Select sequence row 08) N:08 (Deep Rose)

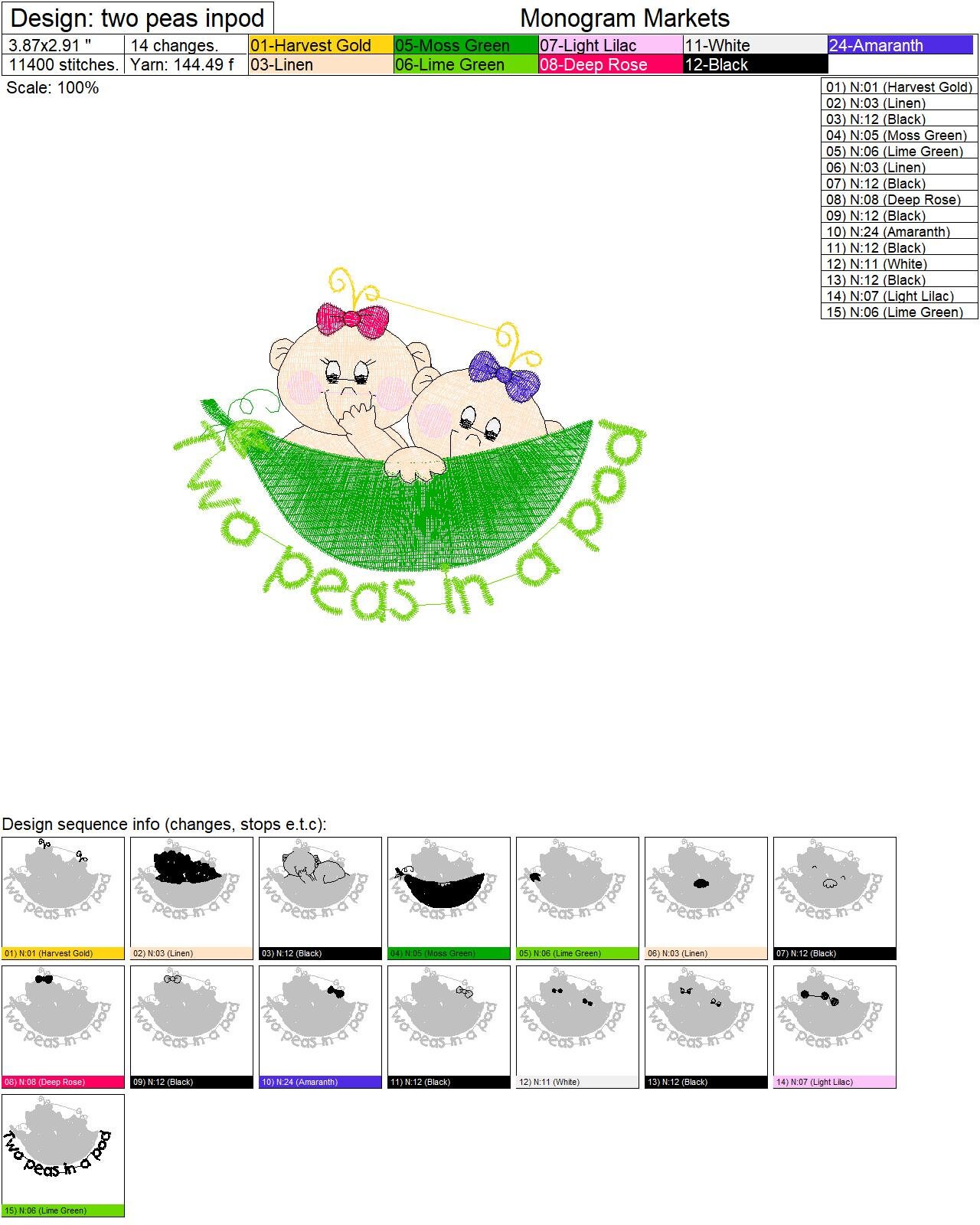pos(899,199)
